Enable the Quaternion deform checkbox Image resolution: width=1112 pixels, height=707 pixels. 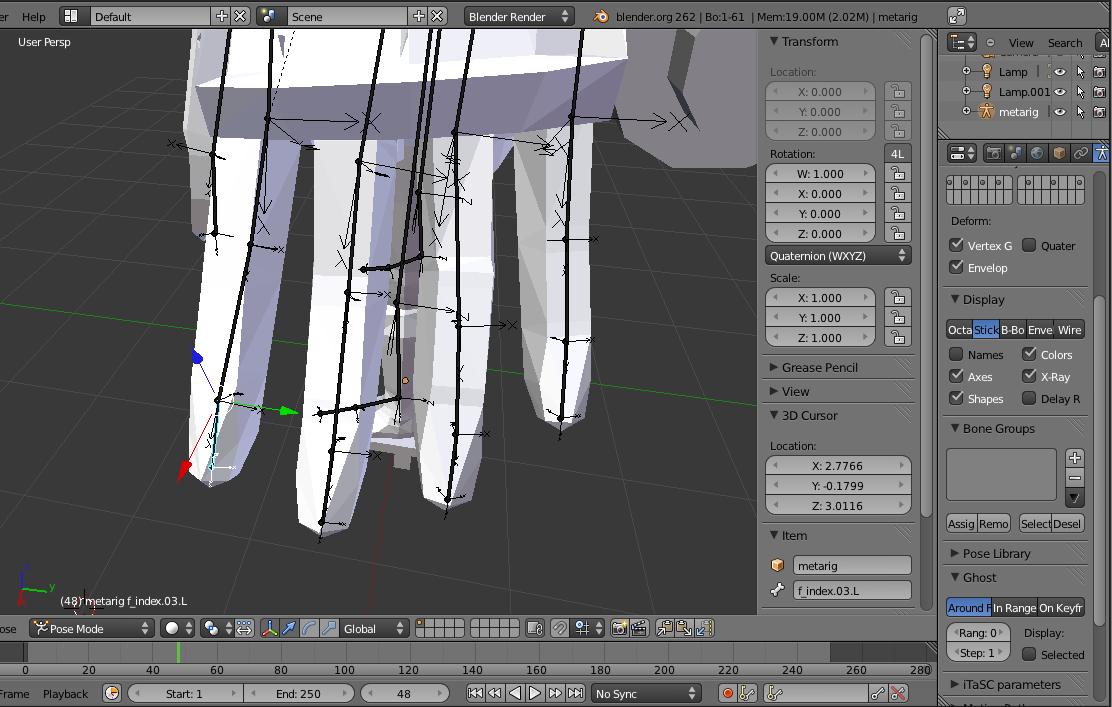(x=1029, y=245)
